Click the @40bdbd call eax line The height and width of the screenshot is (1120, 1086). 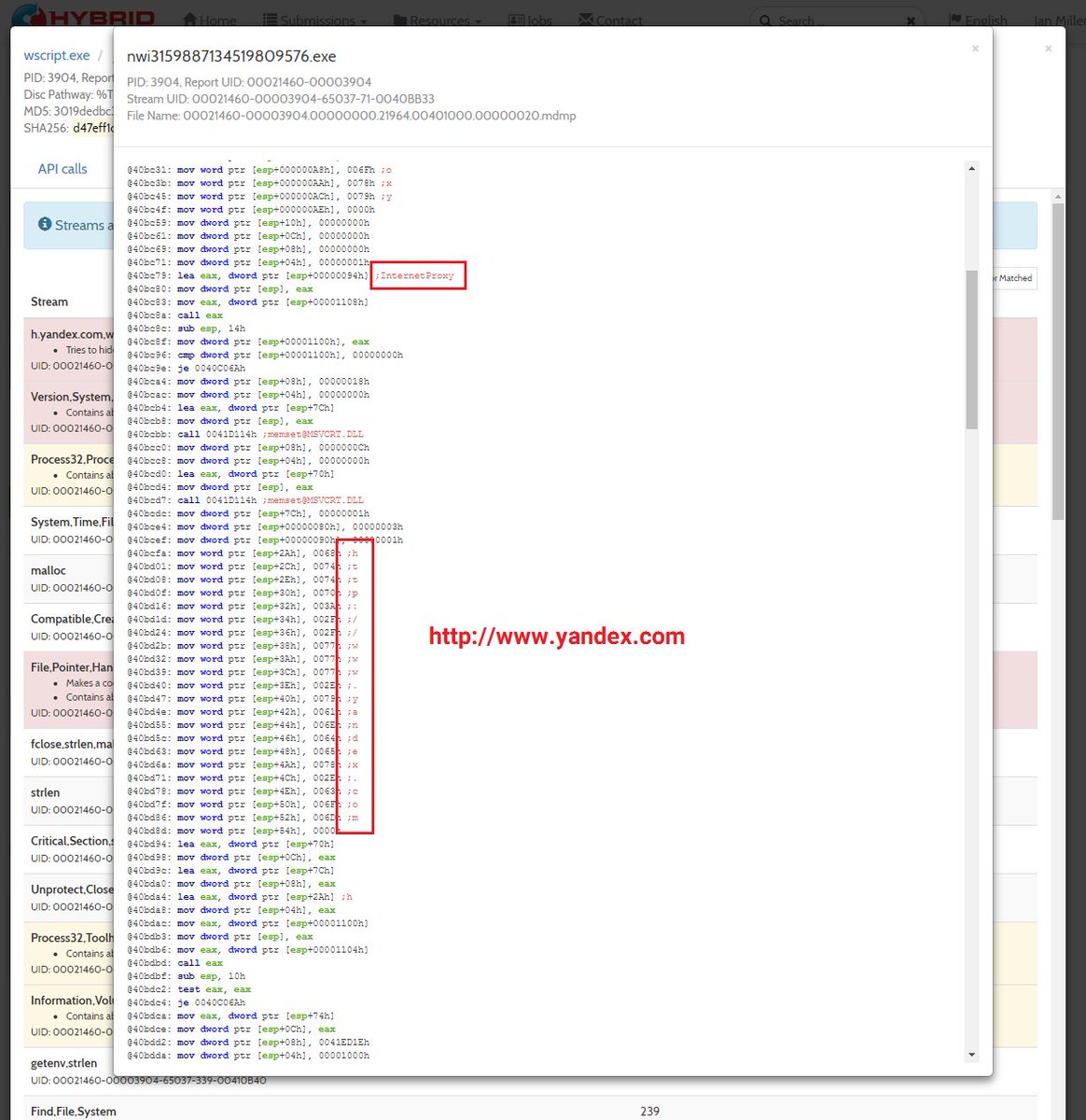(175, 962)
